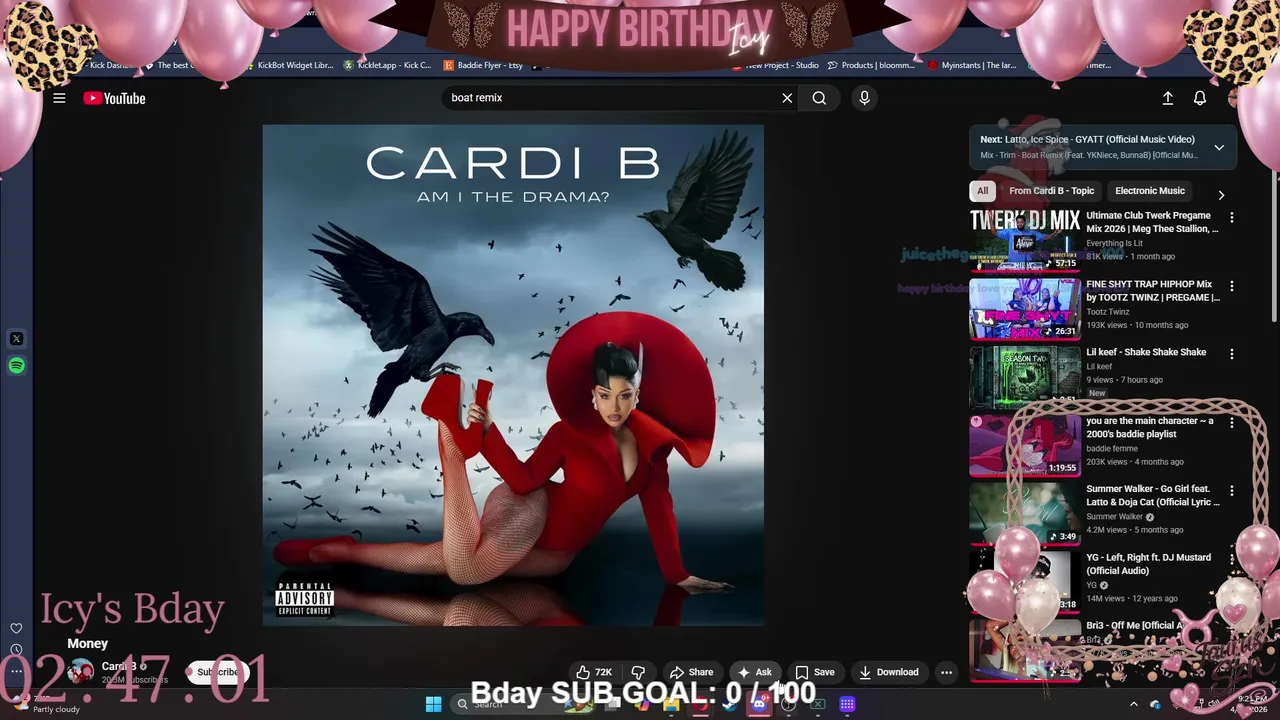Select From Cardi B - Topic chip

click(1051, 191)
